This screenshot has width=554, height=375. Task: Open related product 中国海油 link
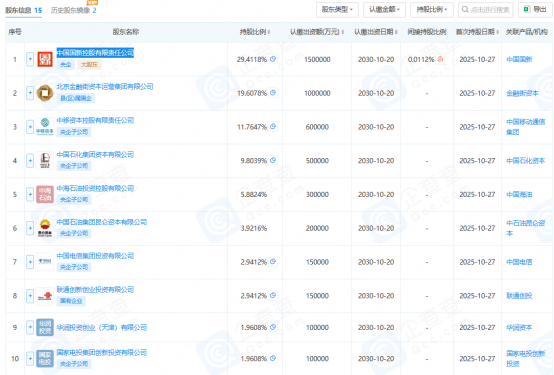(x=519, y=194)
